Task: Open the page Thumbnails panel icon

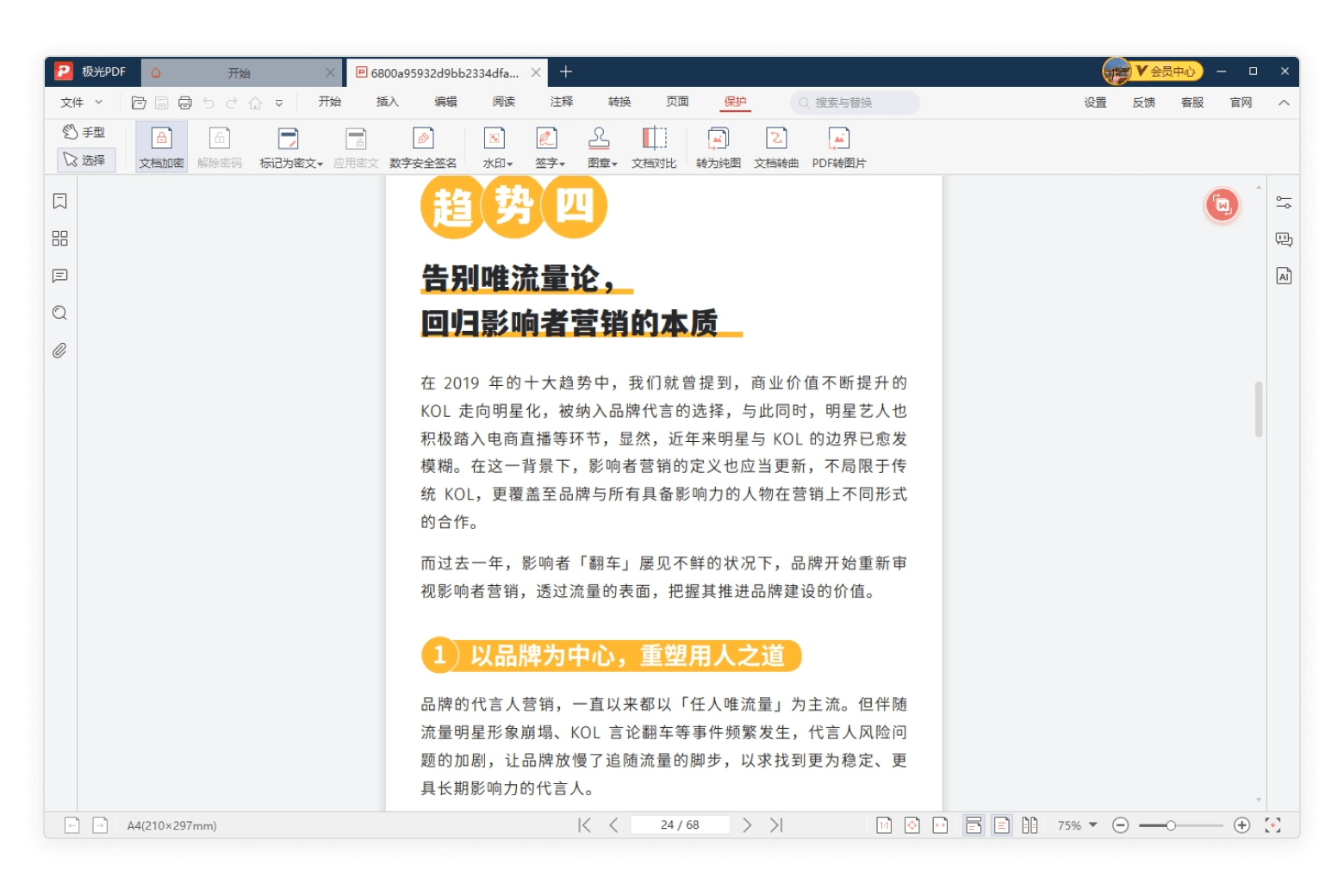Action: [x=59, y=238]
